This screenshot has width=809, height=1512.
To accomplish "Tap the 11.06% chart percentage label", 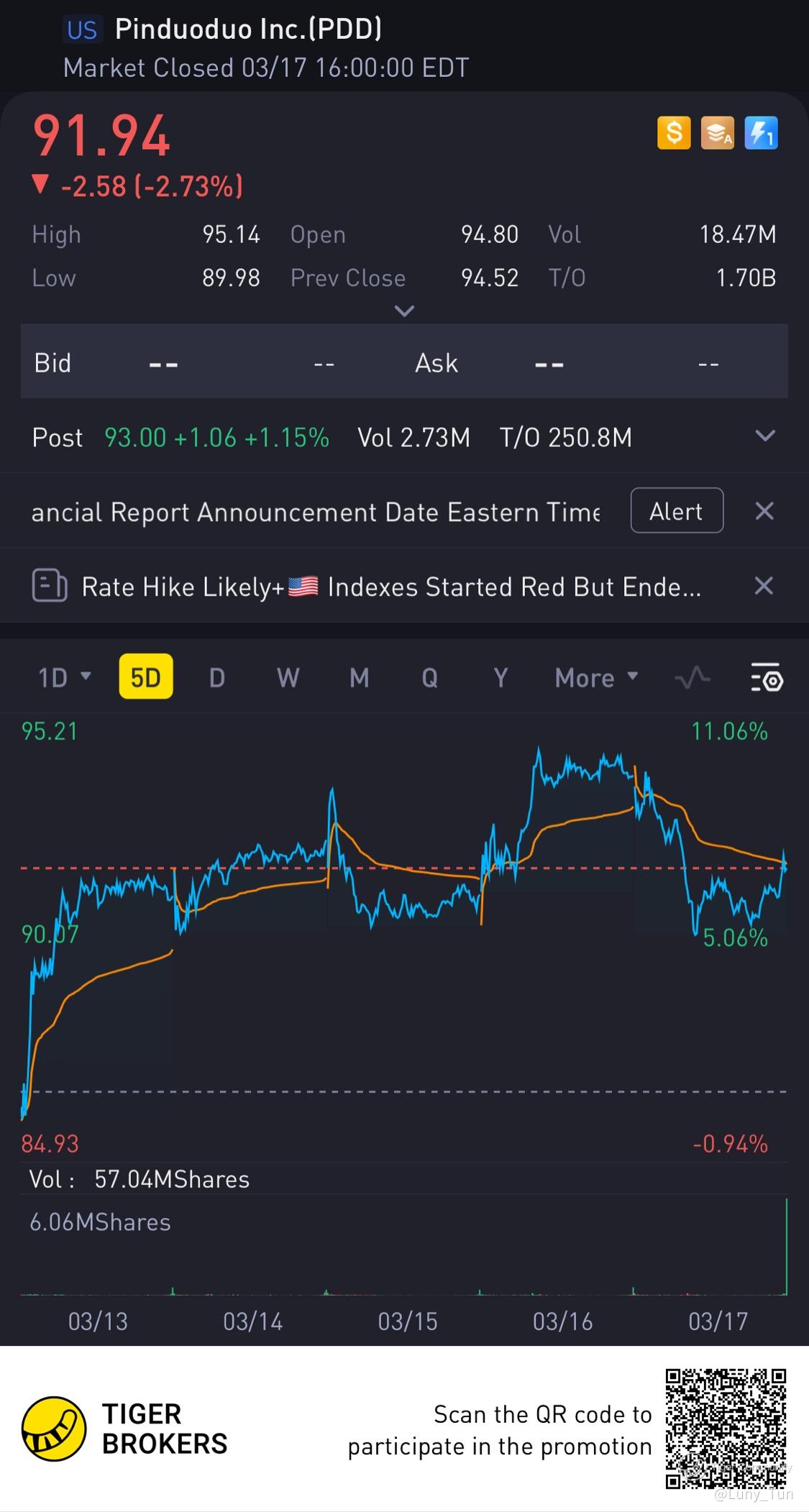I will [x=729, y=731].
